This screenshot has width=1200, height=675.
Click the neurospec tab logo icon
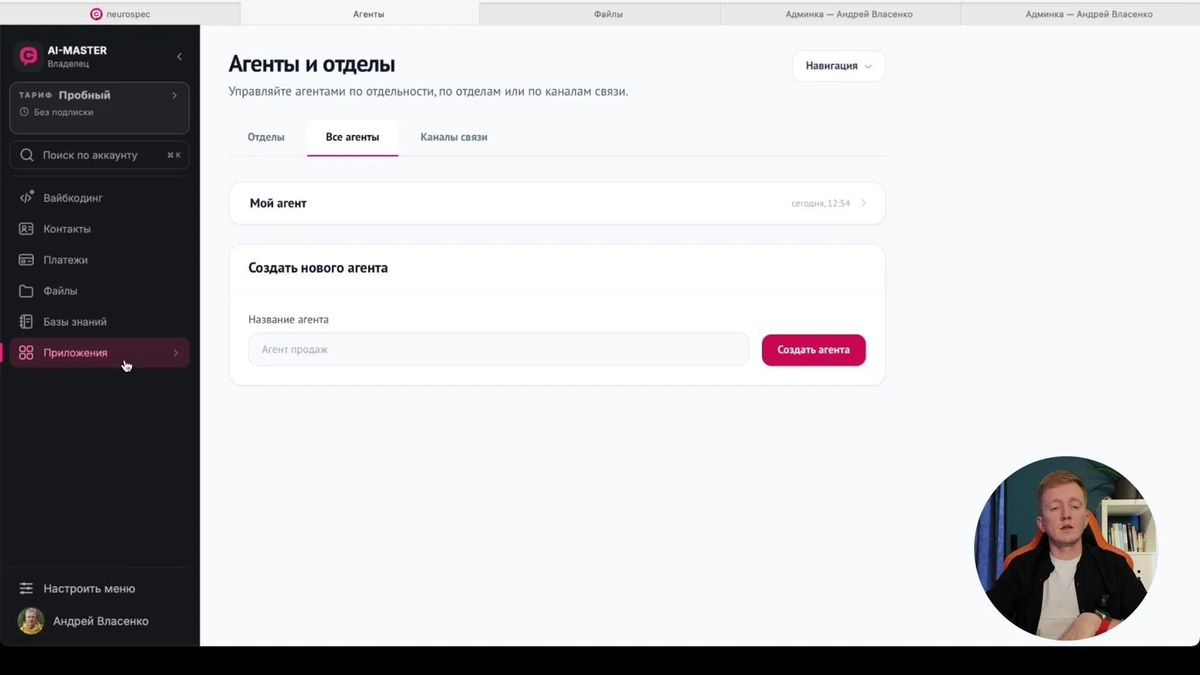coord(96,14)
